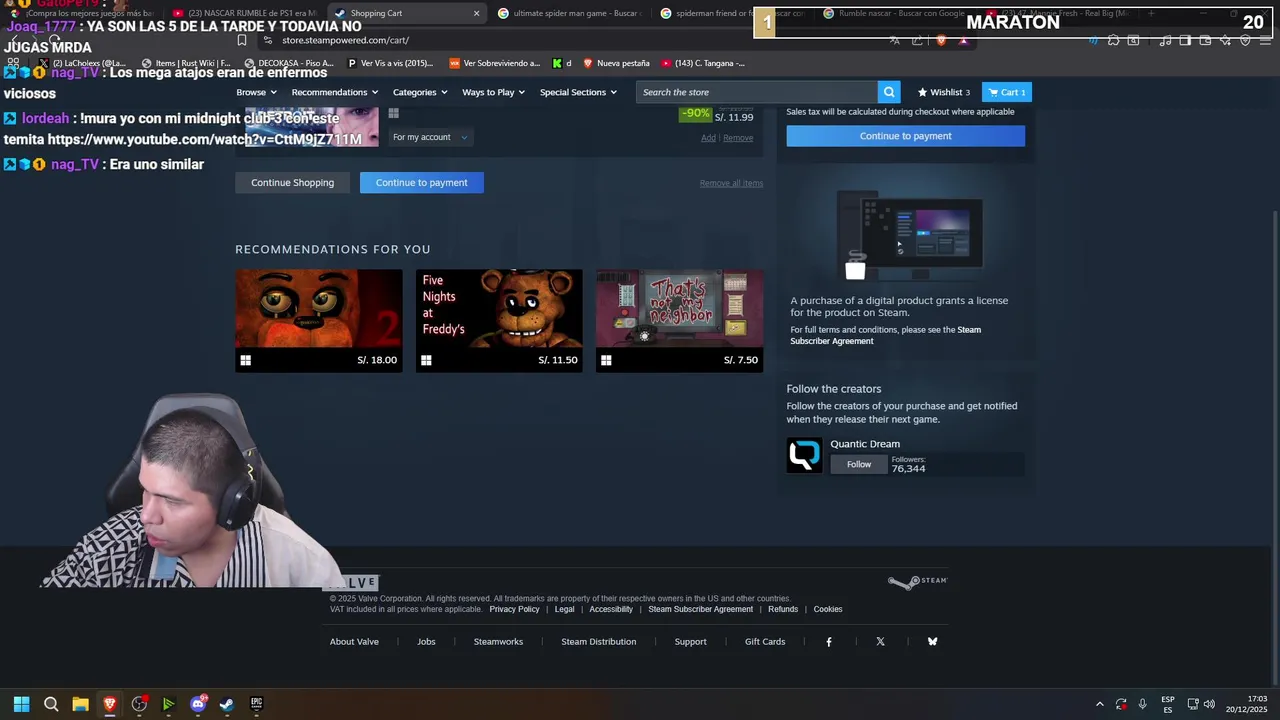Click the Quantic Dream creator logo

[804, 456]
